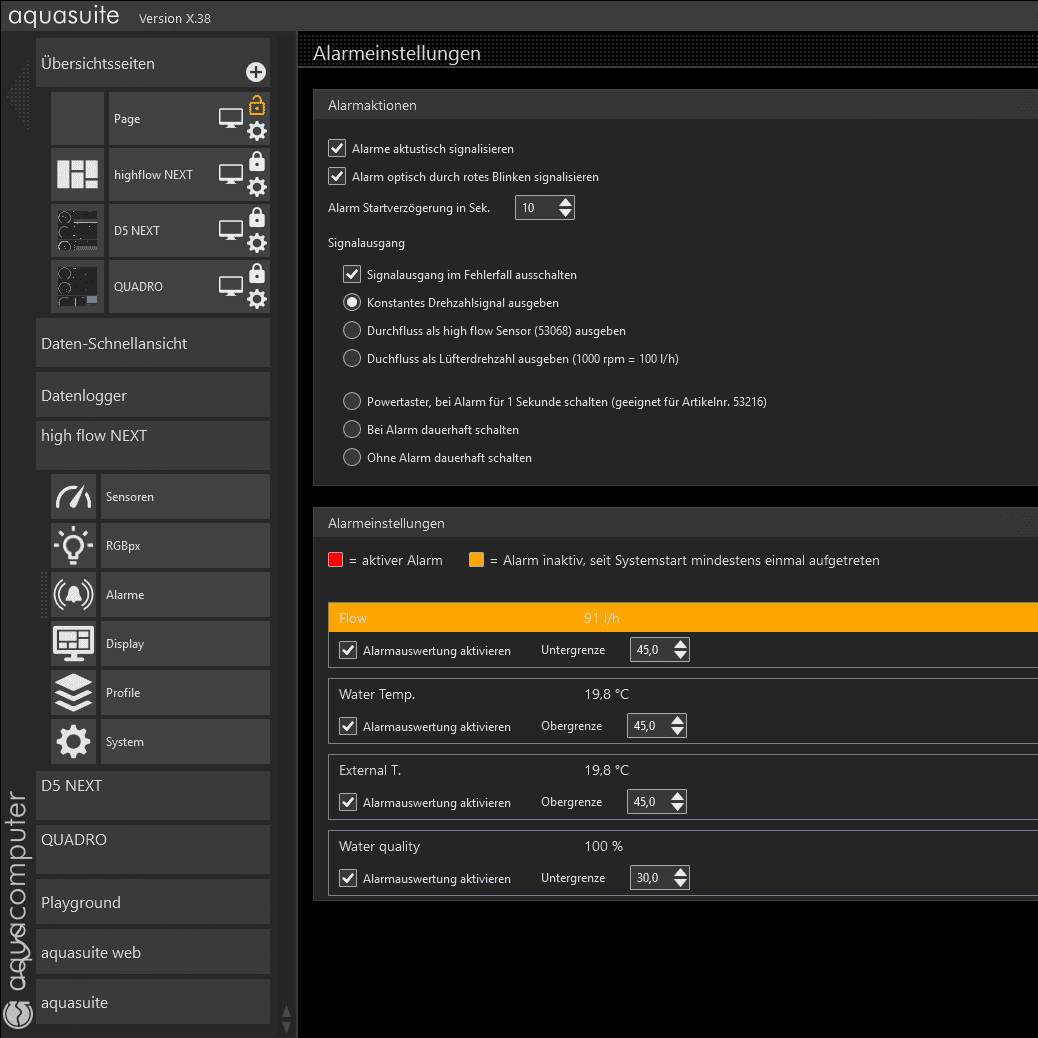Image resolution: width=1038 pixels, height=1038 pixels.
Task: Click the System gear icon
Action: coord(73,741)
